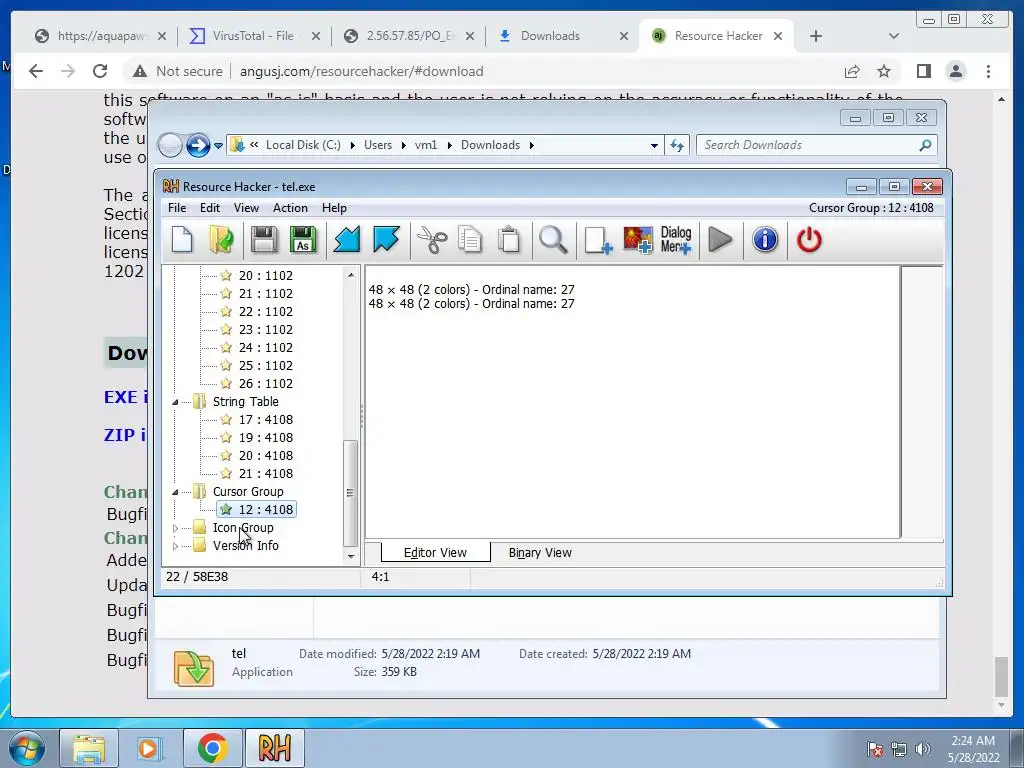Click the volume speaker tray icon
The height and width of the screenshot is (768, 1024).
923,749
